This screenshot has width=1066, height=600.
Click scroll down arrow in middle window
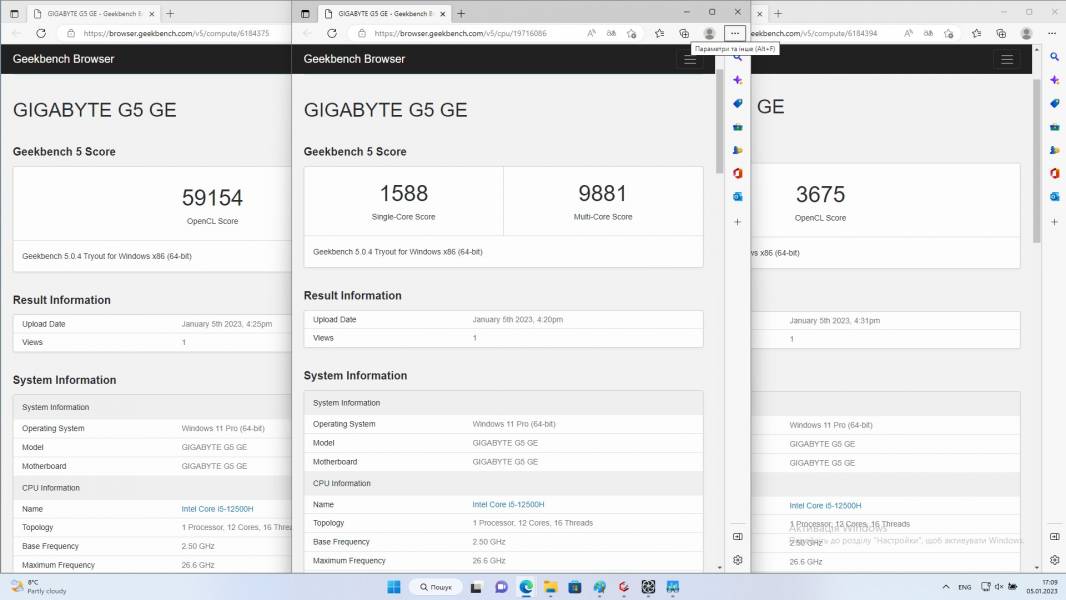pos(720,567)
